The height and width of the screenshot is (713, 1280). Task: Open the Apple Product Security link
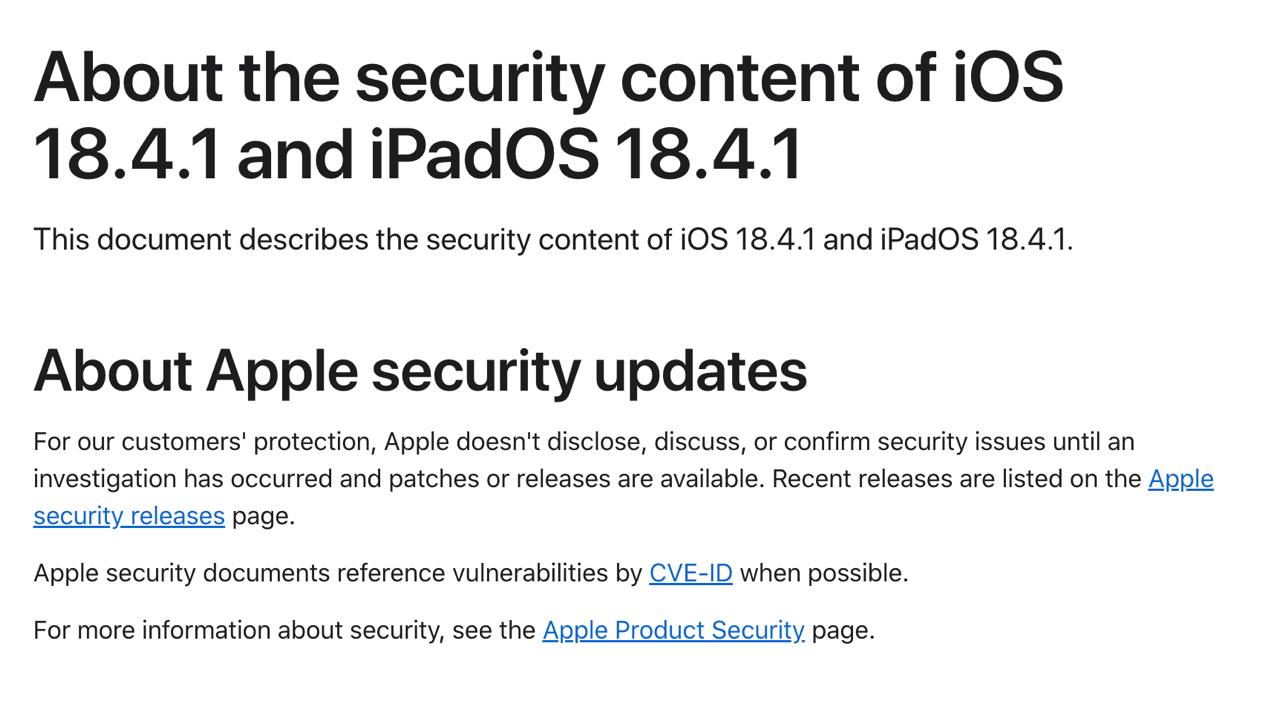pyautogui.click(x=673, y=630)
